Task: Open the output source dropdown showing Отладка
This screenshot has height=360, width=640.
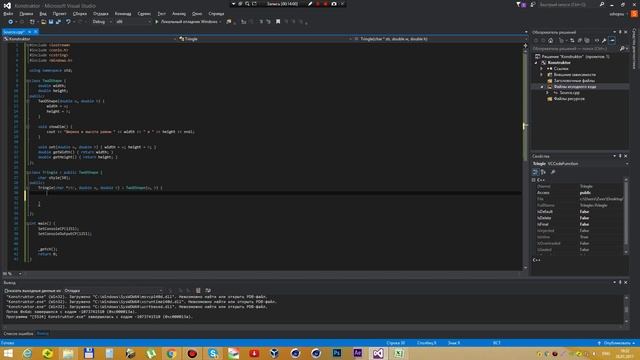Action: (113, 291)
